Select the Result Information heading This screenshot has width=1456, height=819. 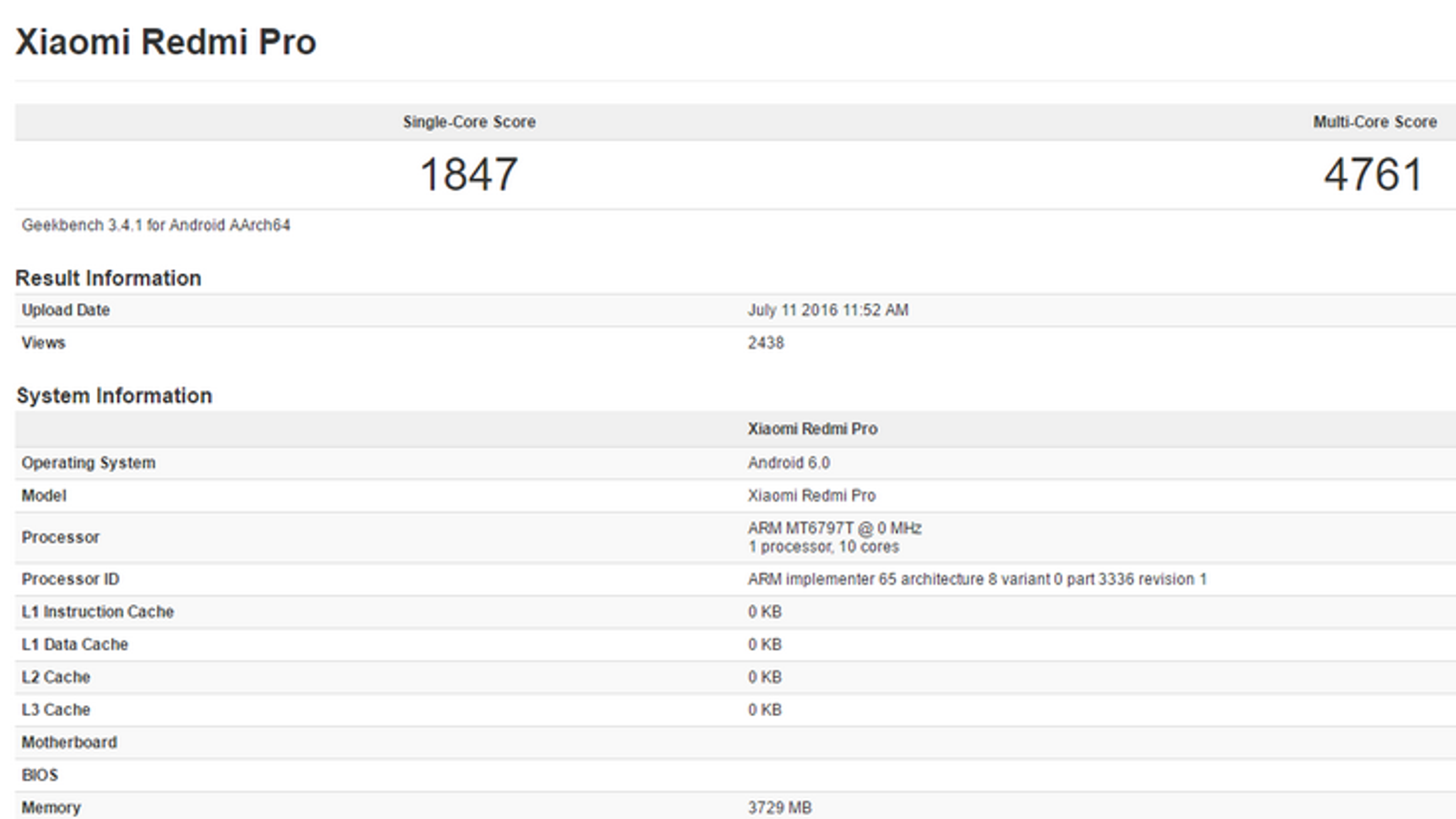[x=108, y=278]
